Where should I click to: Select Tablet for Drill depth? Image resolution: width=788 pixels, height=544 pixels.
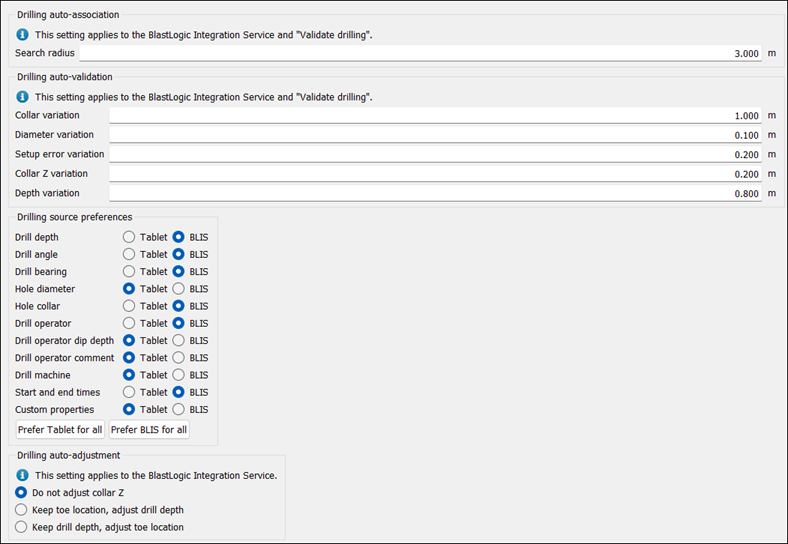pyautogui.click(x=129, y=237)
